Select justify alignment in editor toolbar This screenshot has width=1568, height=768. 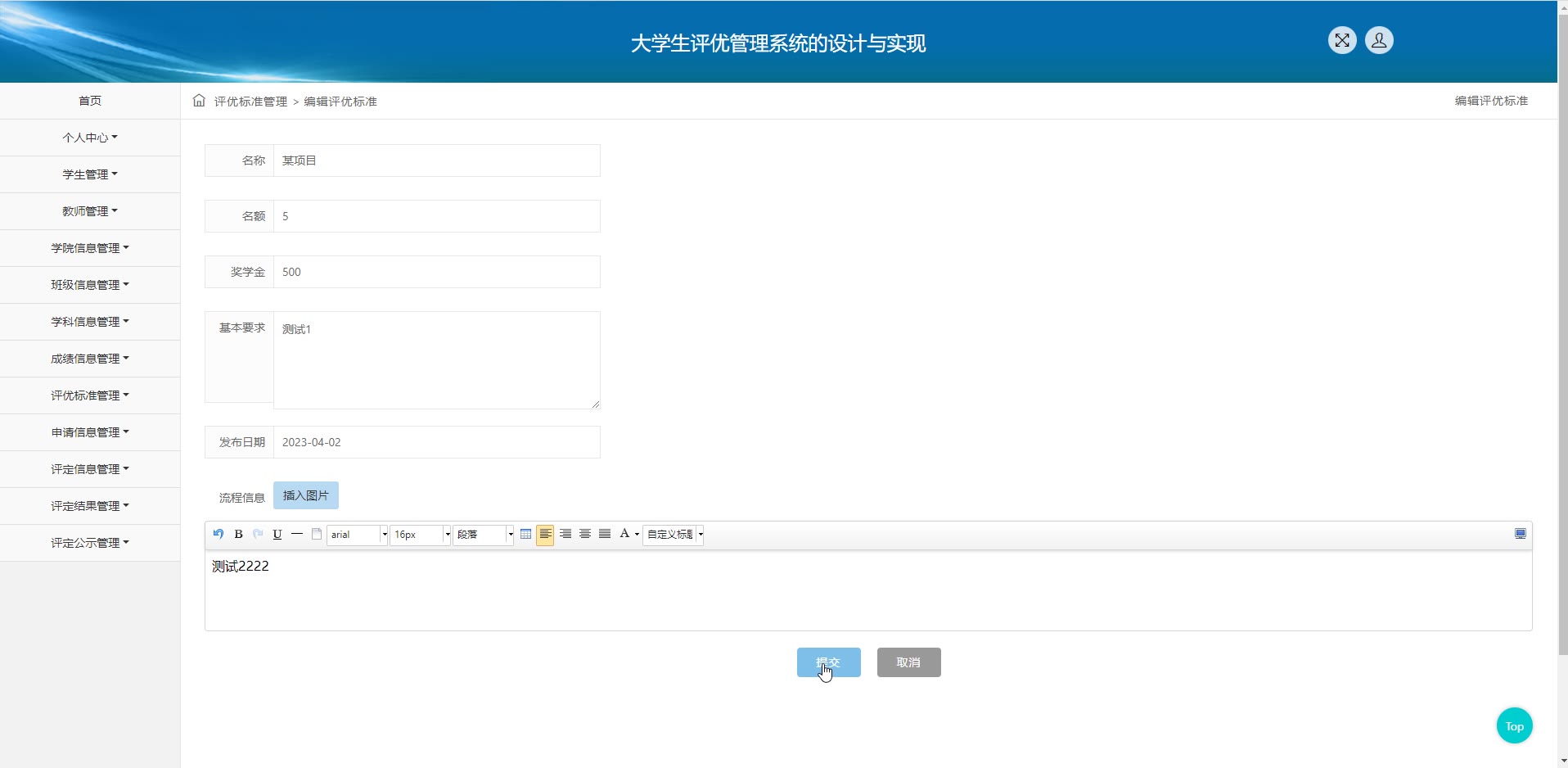(605, 534)
